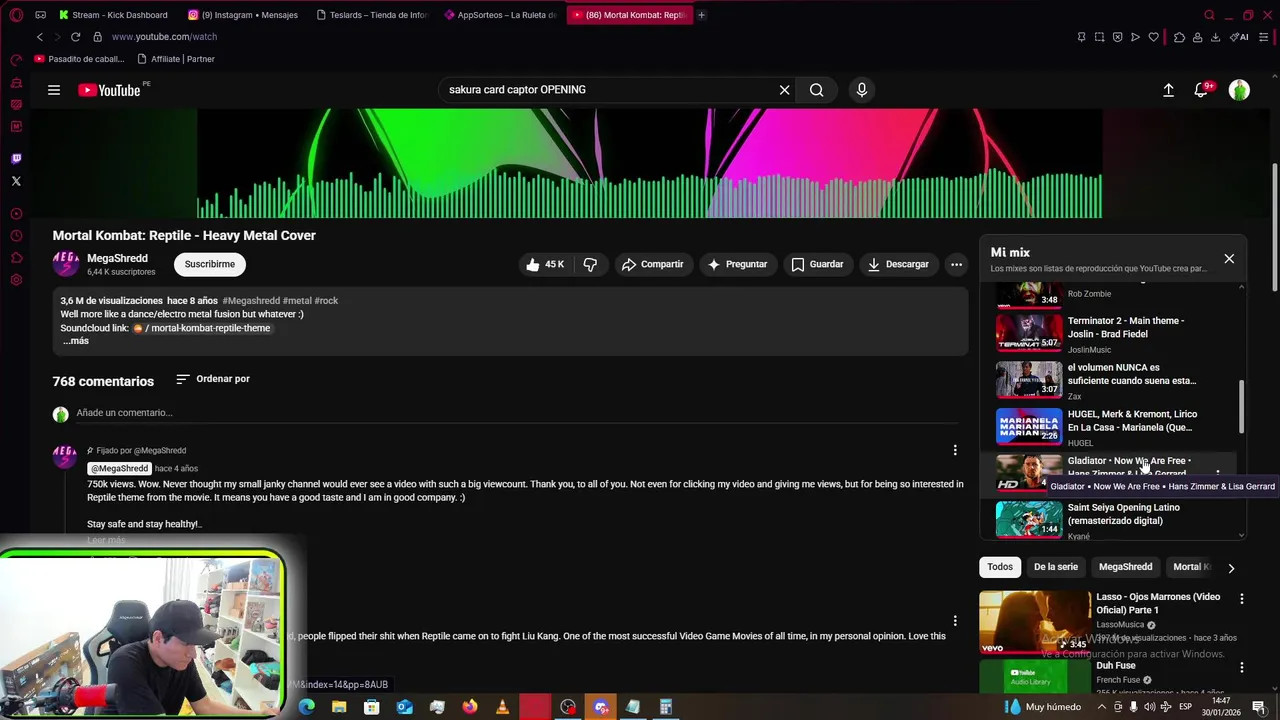Switch to Instagram Mensajes tab
Image resolution: width=1280 pixels, height=720 pixels.
(243, 15)
